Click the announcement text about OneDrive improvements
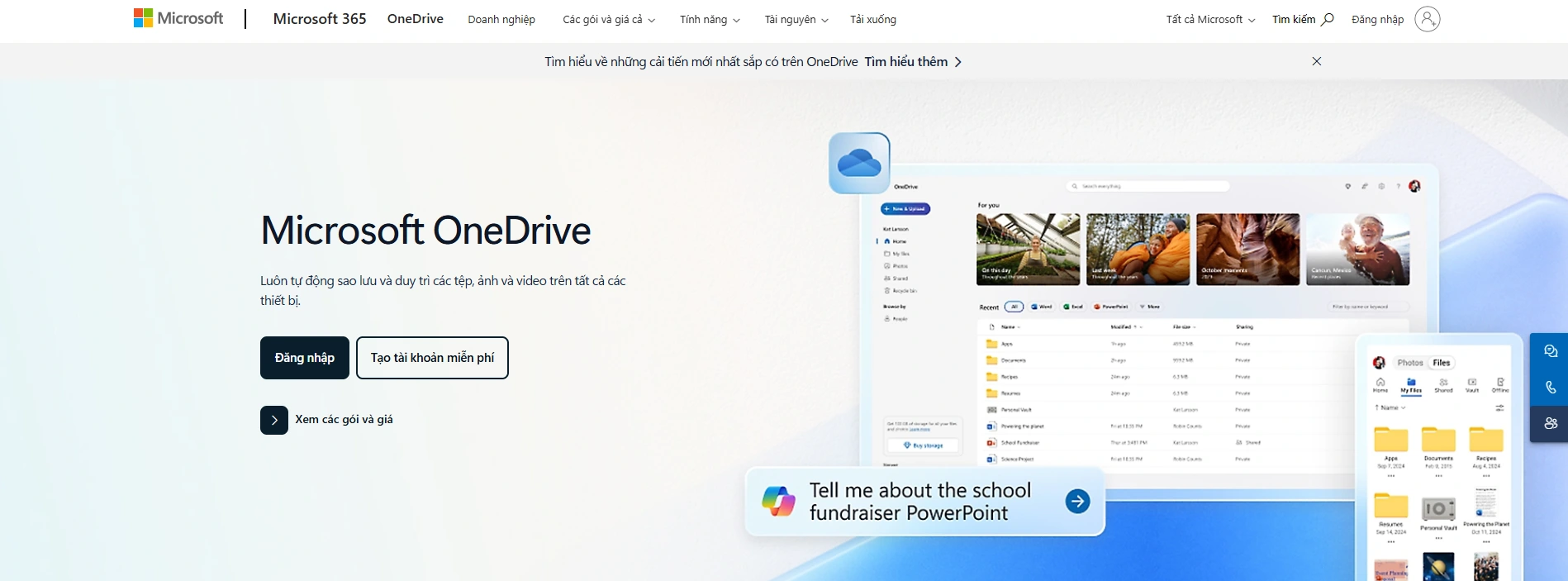Screen dimensions: 1568x581 click(701, 62)
